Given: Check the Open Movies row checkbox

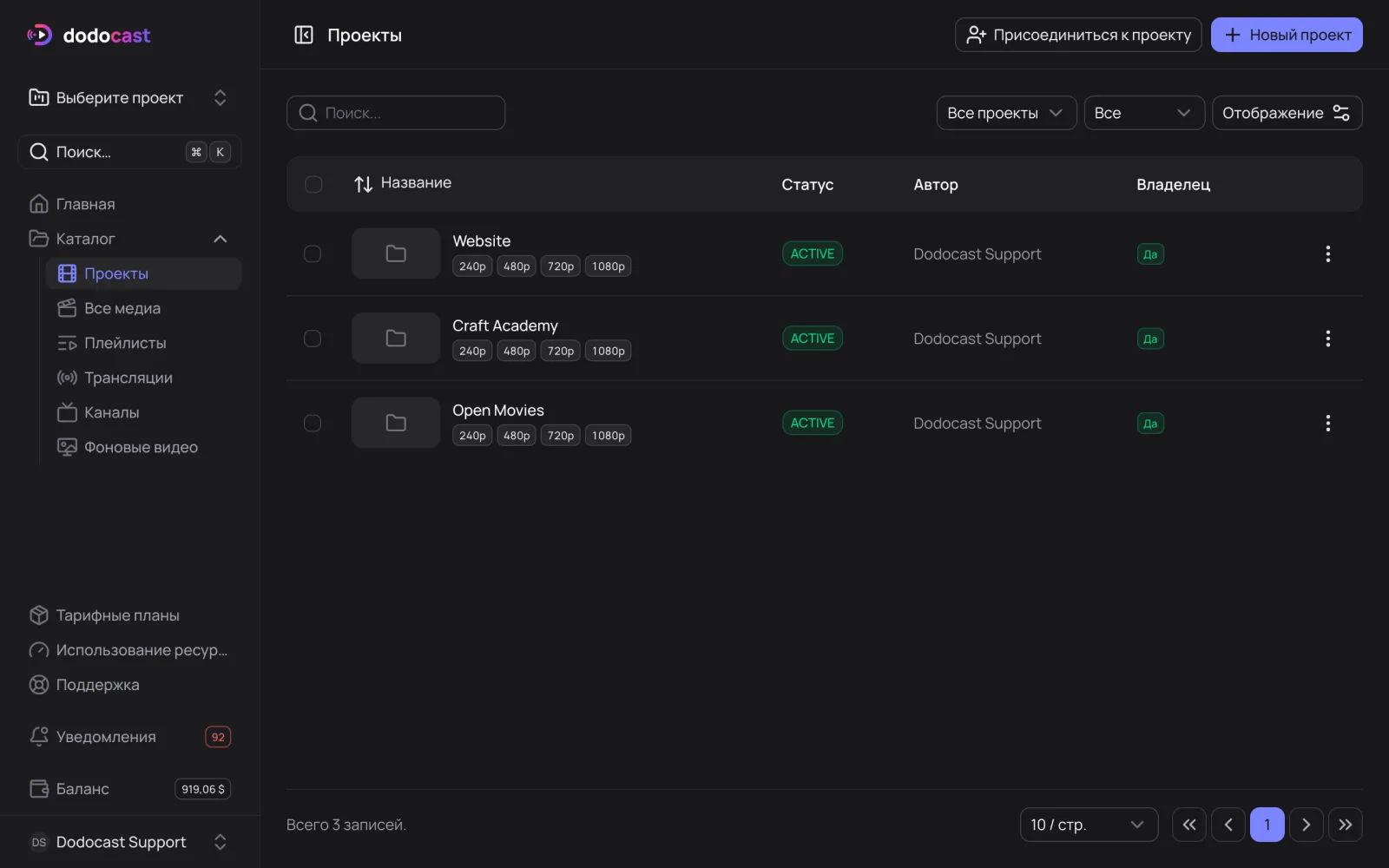Looking at the screenshot, I should tap(313, 423).
